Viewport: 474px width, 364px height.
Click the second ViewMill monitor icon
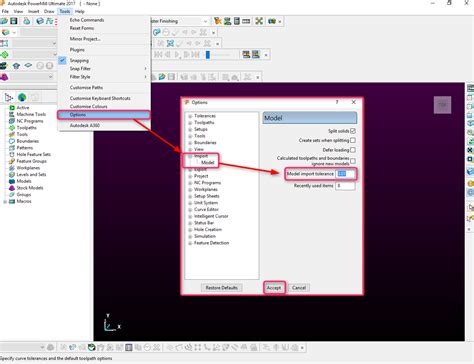point(256,54)
